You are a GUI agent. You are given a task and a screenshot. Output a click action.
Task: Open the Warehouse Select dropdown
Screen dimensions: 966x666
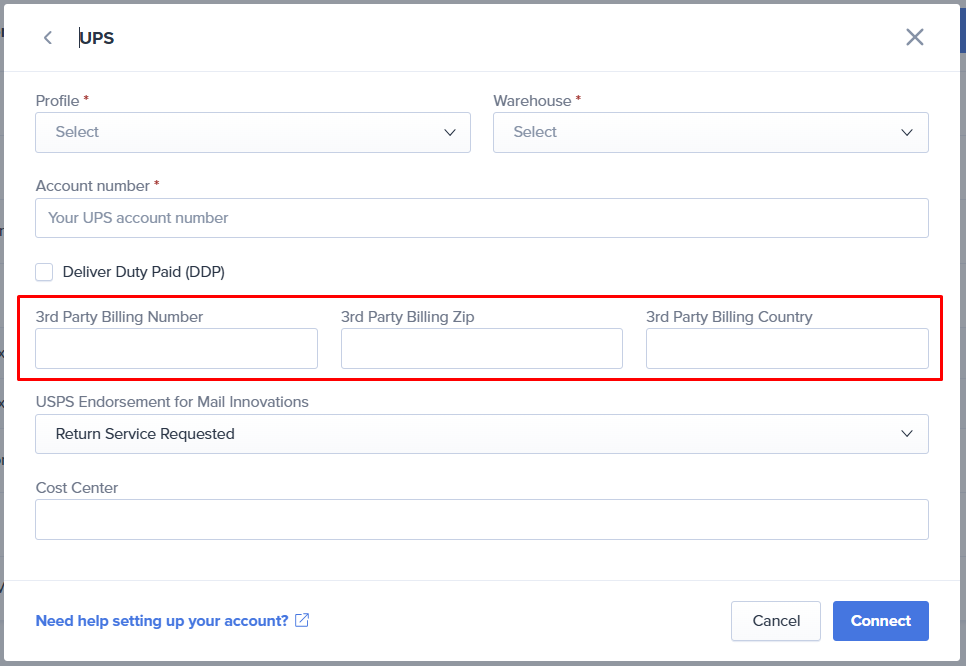point(710,132)
